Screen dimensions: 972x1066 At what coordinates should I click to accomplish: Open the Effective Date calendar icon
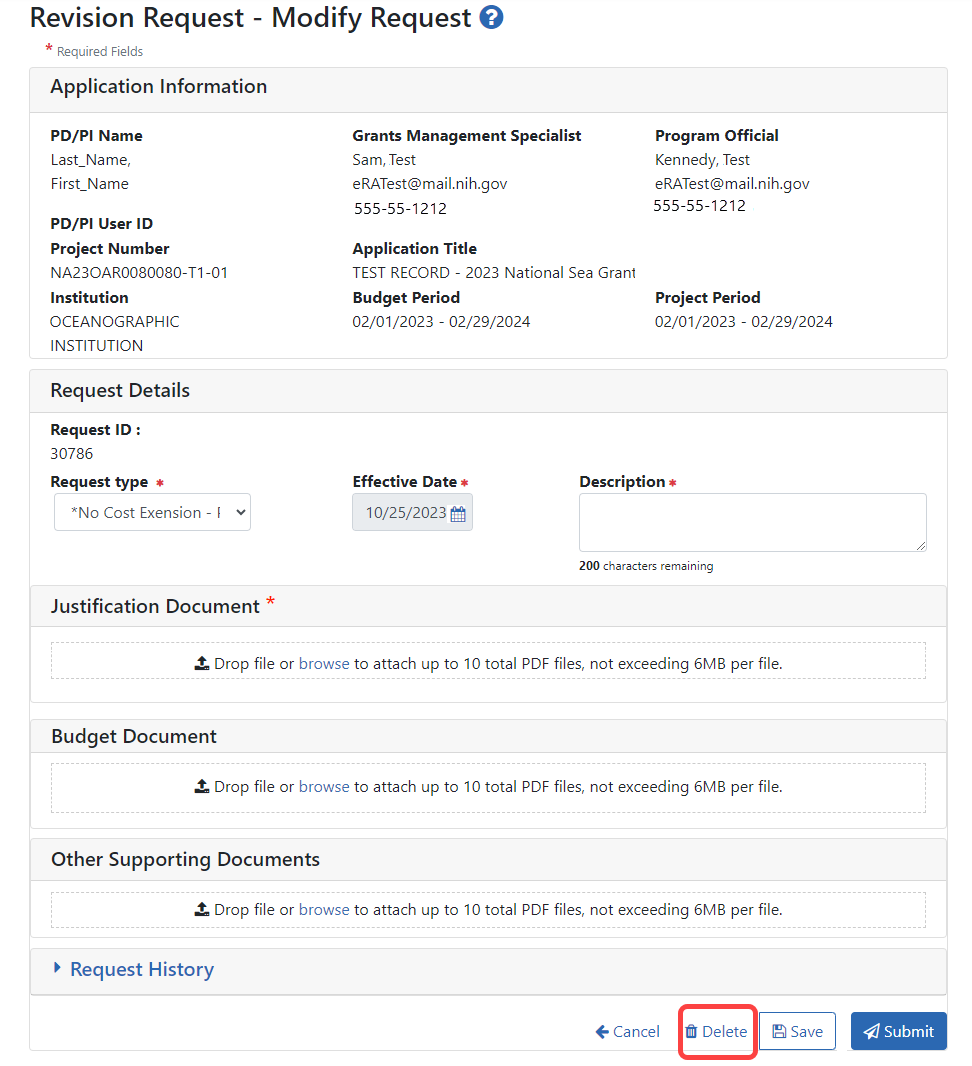click(458, 514)
